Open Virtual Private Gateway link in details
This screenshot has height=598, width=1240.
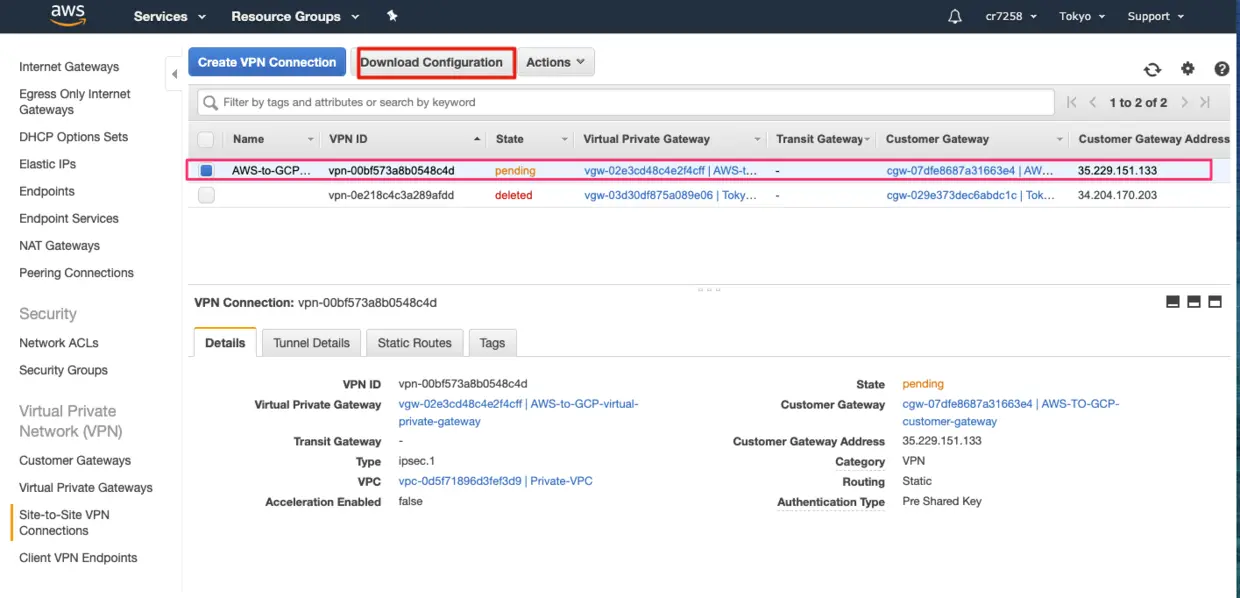(518, 413)
